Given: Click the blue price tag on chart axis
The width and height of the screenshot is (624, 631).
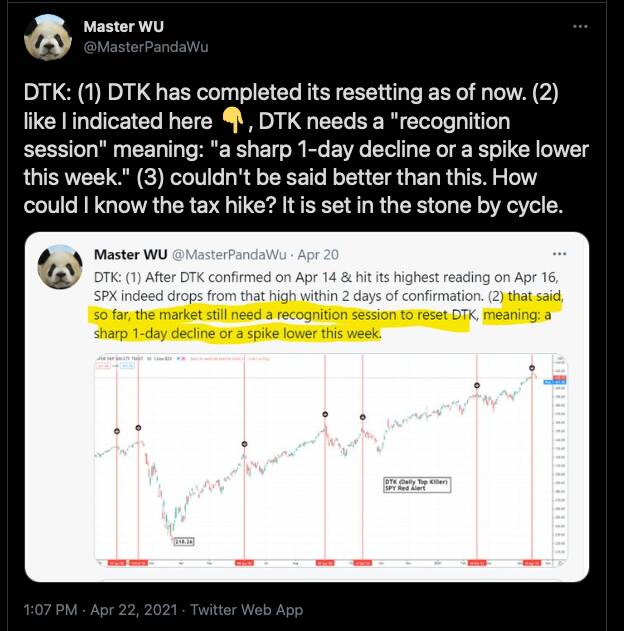Looking at the screenshot, I should (549, 381).
